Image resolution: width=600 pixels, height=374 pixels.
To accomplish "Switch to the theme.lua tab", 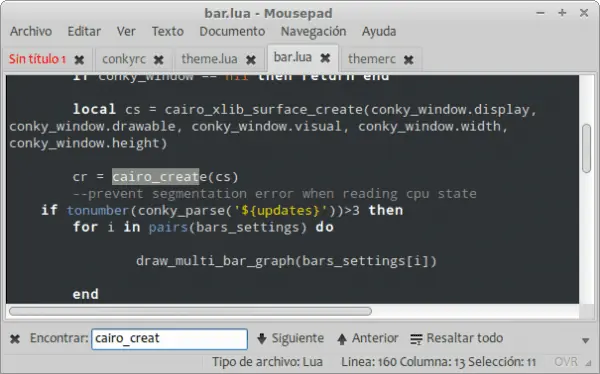I will [x=209, y=59].
